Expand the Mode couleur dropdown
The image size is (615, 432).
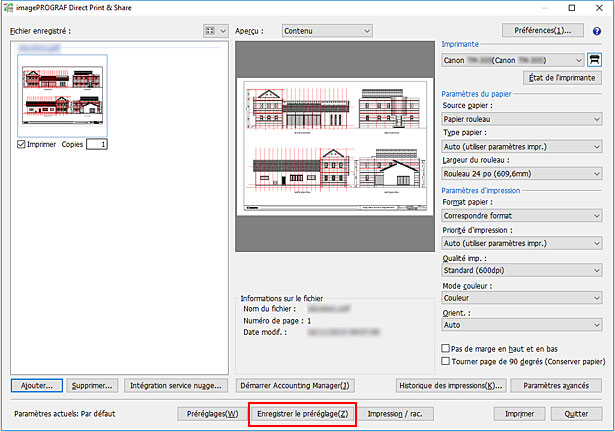pos(522,297)
